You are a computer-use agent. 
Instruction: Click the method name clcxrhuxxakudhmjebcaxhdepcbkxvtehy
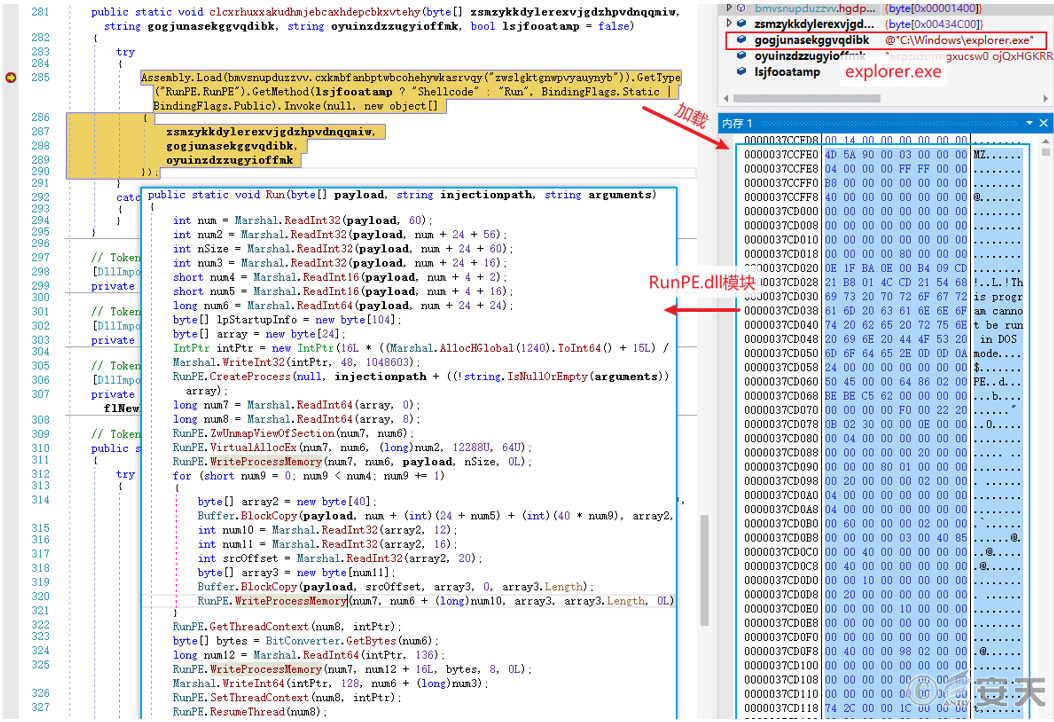tap(315, 12)
